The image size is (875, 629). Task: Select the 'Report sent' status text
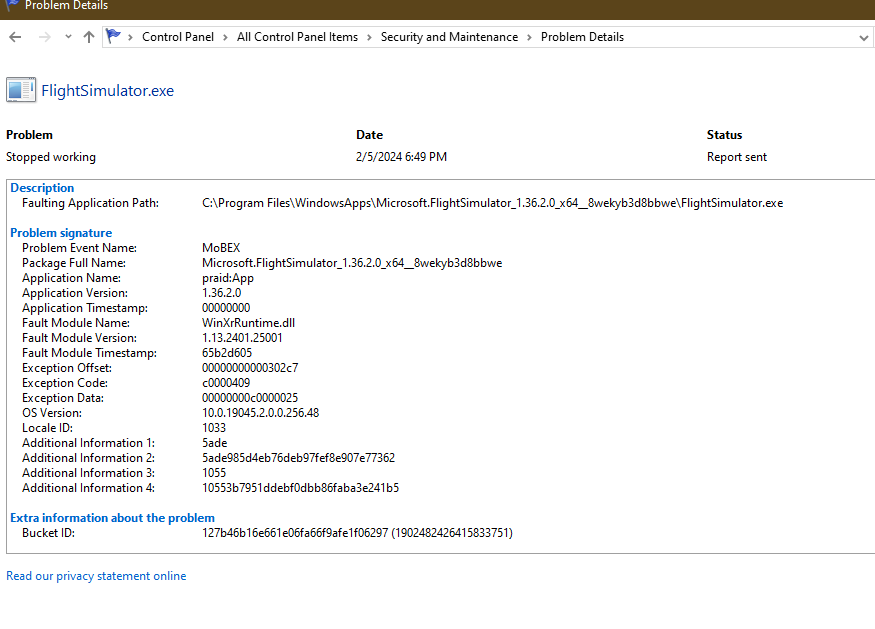[737, 157]
